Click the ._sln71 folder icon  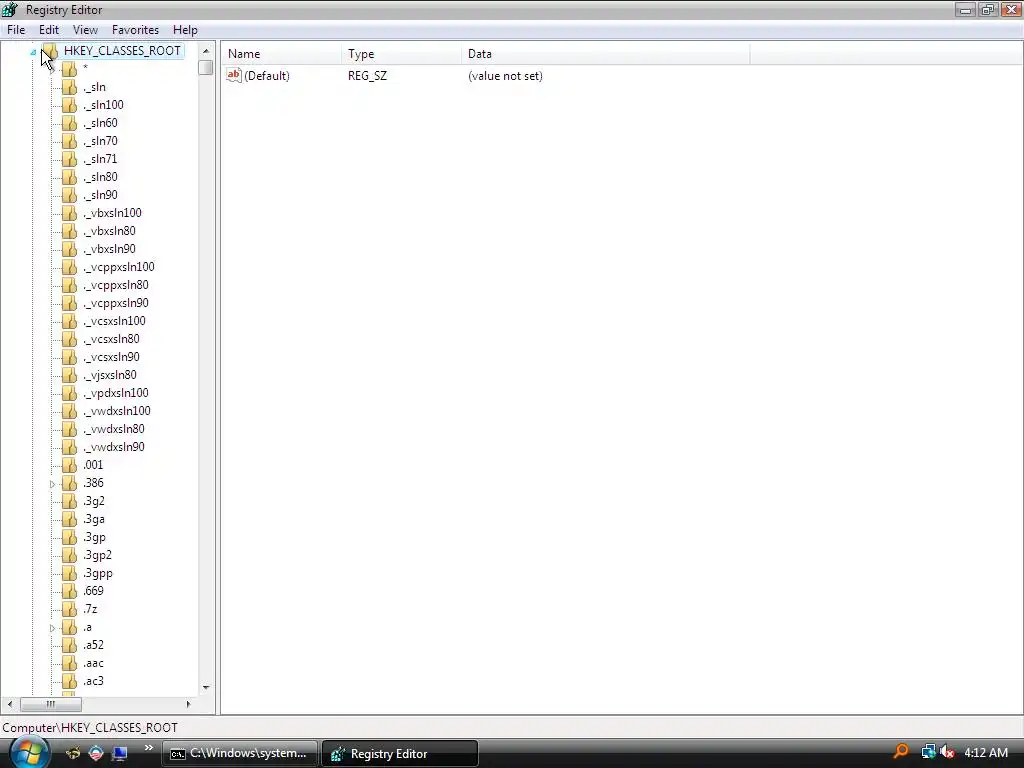[69, 159]
